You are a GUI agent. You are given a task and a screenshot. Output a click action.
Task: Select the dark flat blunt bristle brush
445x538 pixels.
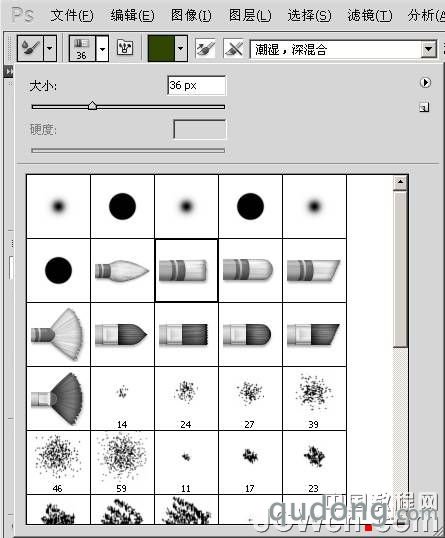[186, 335]
